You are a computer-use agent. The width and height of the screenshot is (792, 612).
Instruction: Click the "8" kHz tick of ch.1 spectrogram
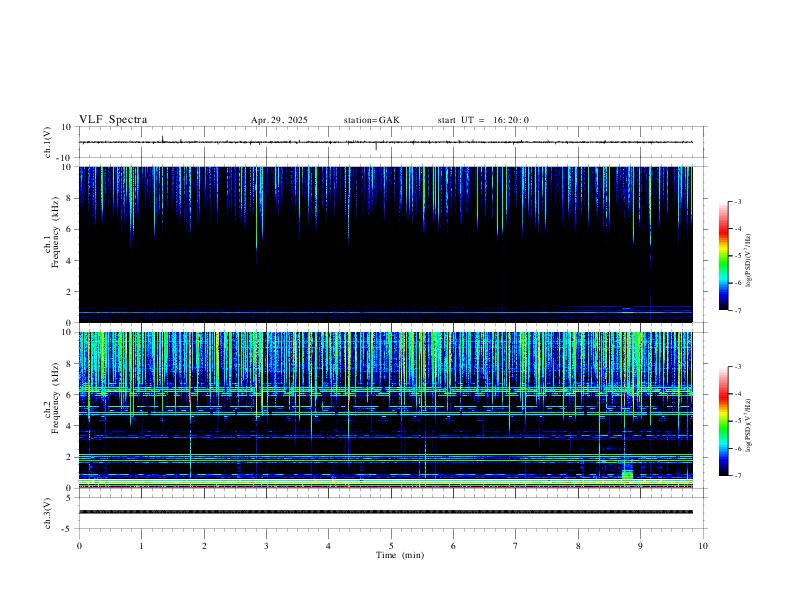(x=69, y=198)
